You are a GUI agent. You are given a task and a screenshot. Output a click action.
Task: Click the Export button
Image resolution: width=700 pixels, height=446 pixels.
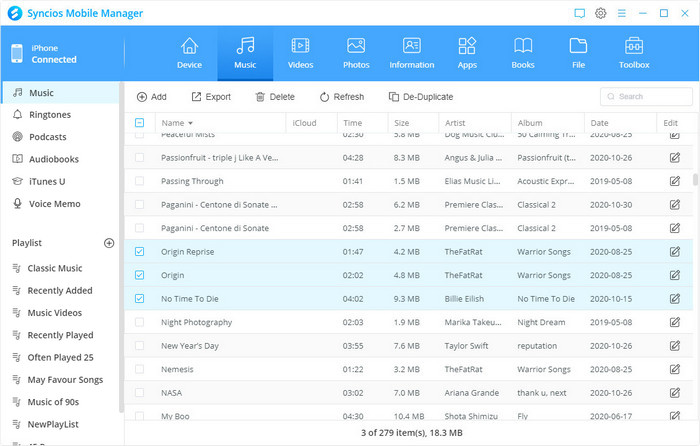click(x=210, y=97)
